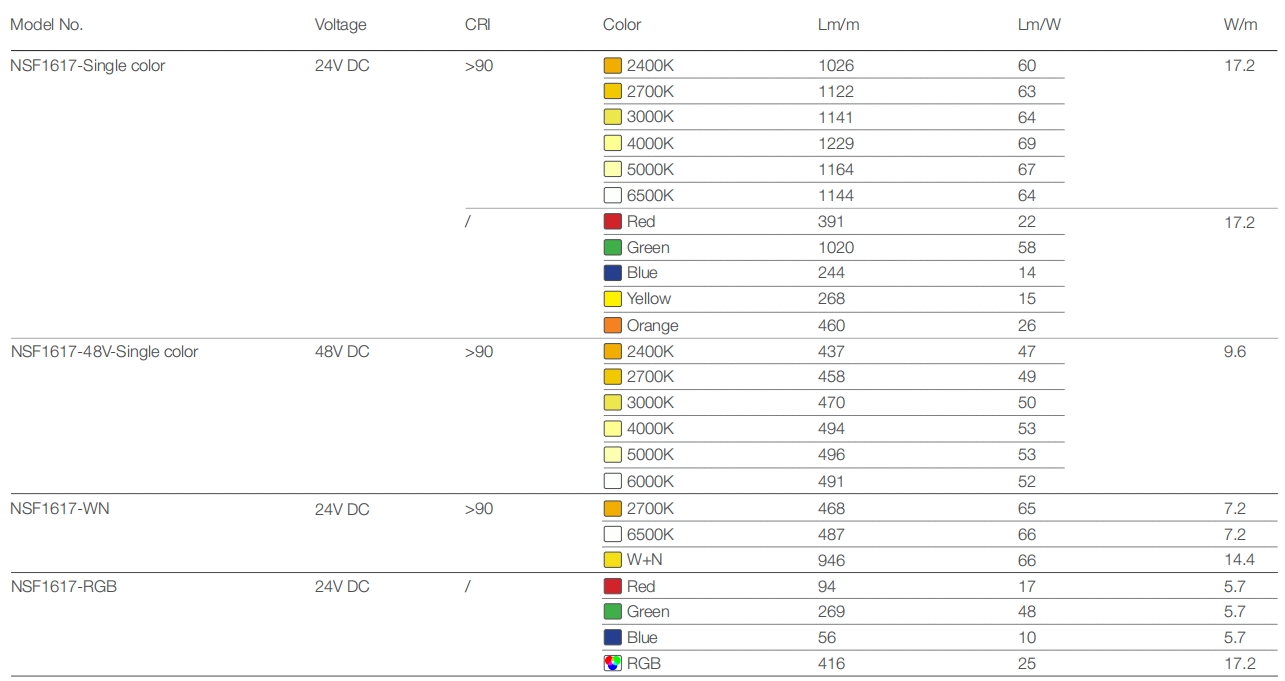The width and height of the screenshot is (1285, 681).
Task: Select the Lm/m value '1122'
Action: [x=836, y=92]
